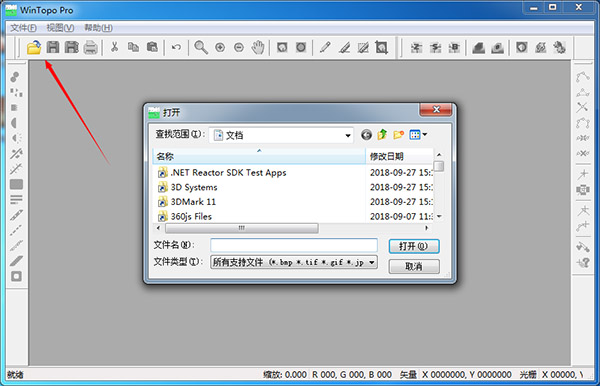The width and height of the screenshot is (600, 386).
Task: Click the zoom-in plus-circle icon
Action: (x=220, y=47)
